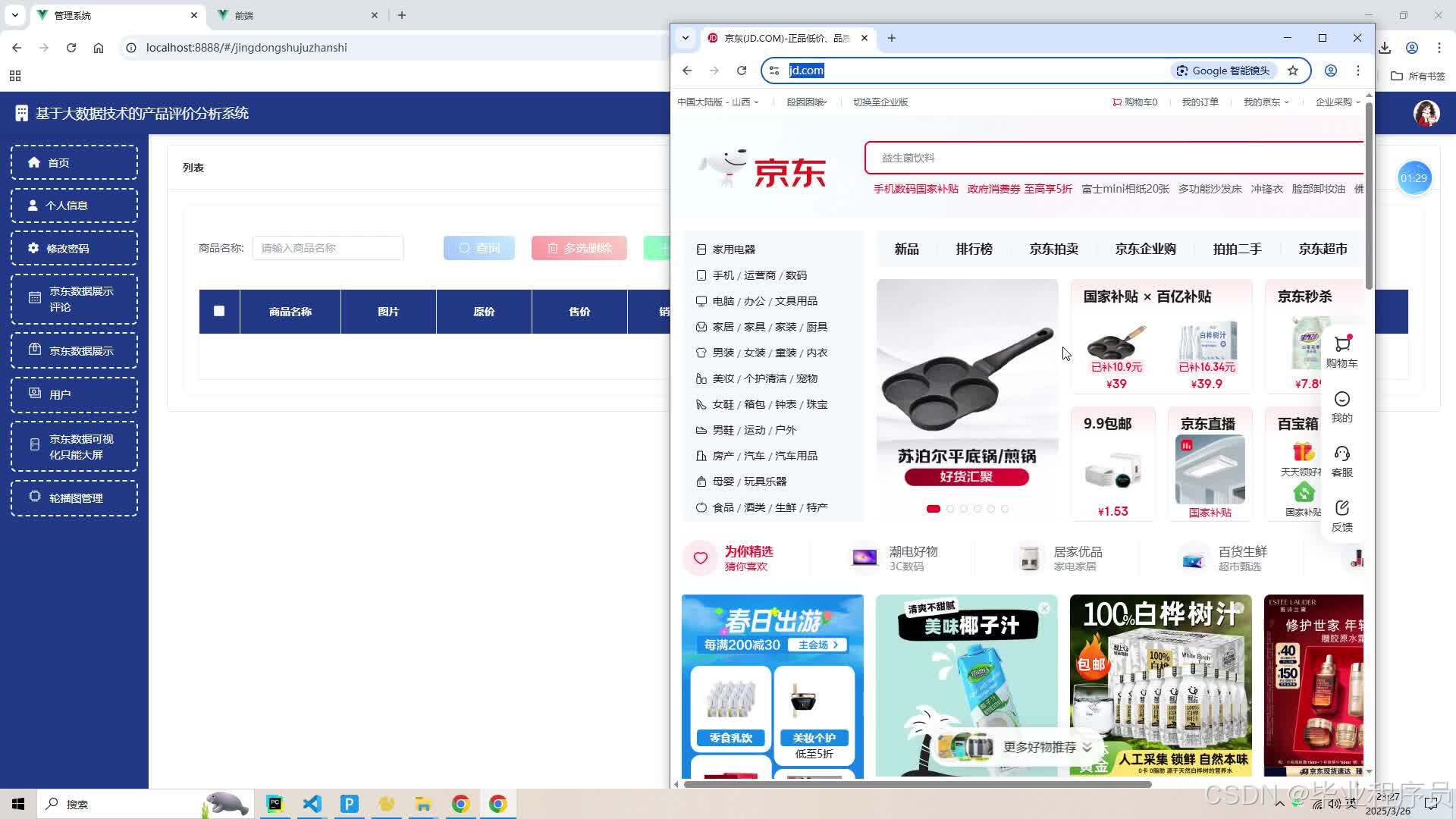Image resolution: width=1456 pixels, height=819 pixels.
Task: Click 切换至企业版 link
Action: click(x=880, y=102)
